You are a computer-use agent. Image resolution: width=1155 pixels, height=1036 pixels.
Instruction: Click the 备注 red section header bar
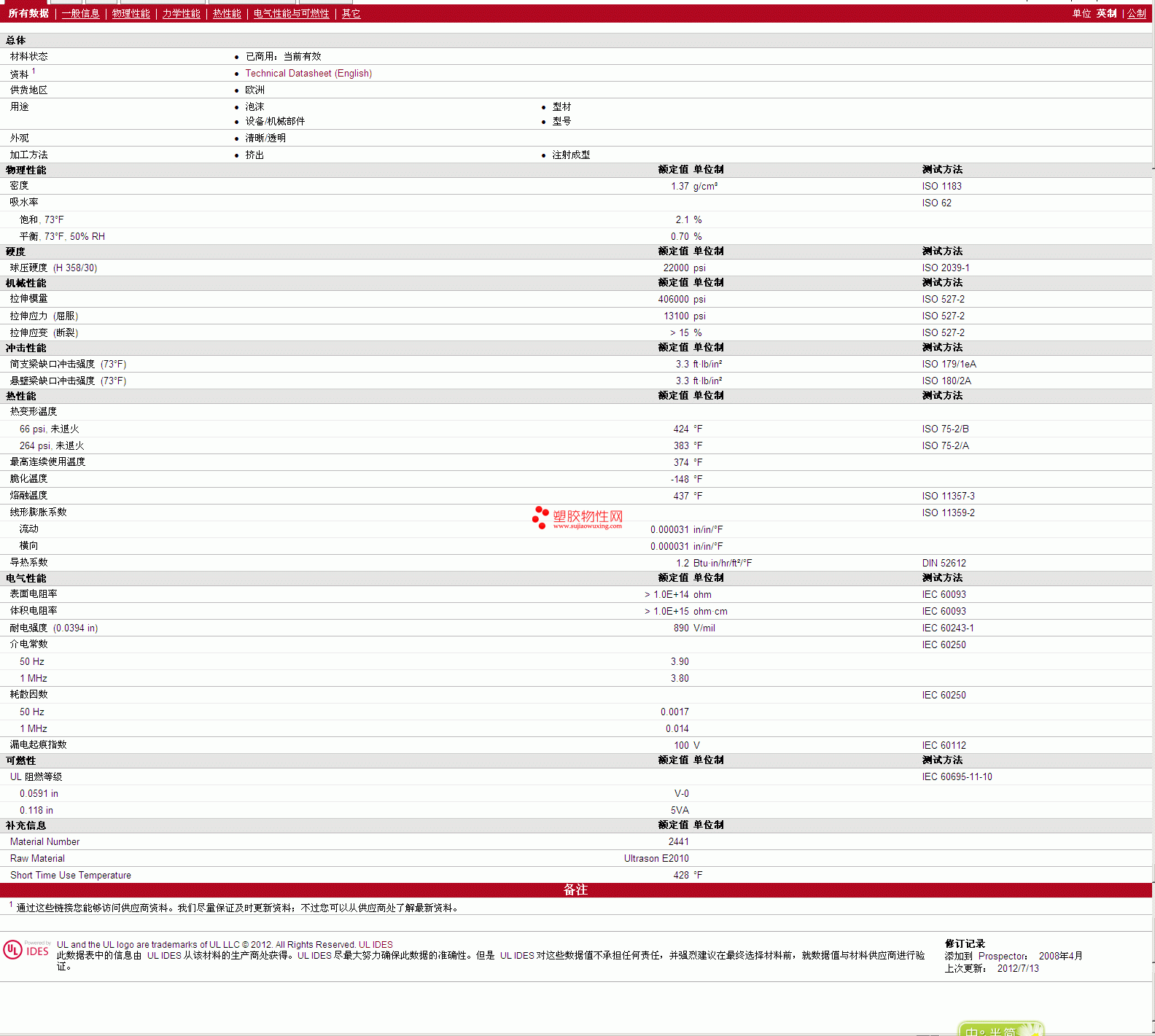[575, 890]
